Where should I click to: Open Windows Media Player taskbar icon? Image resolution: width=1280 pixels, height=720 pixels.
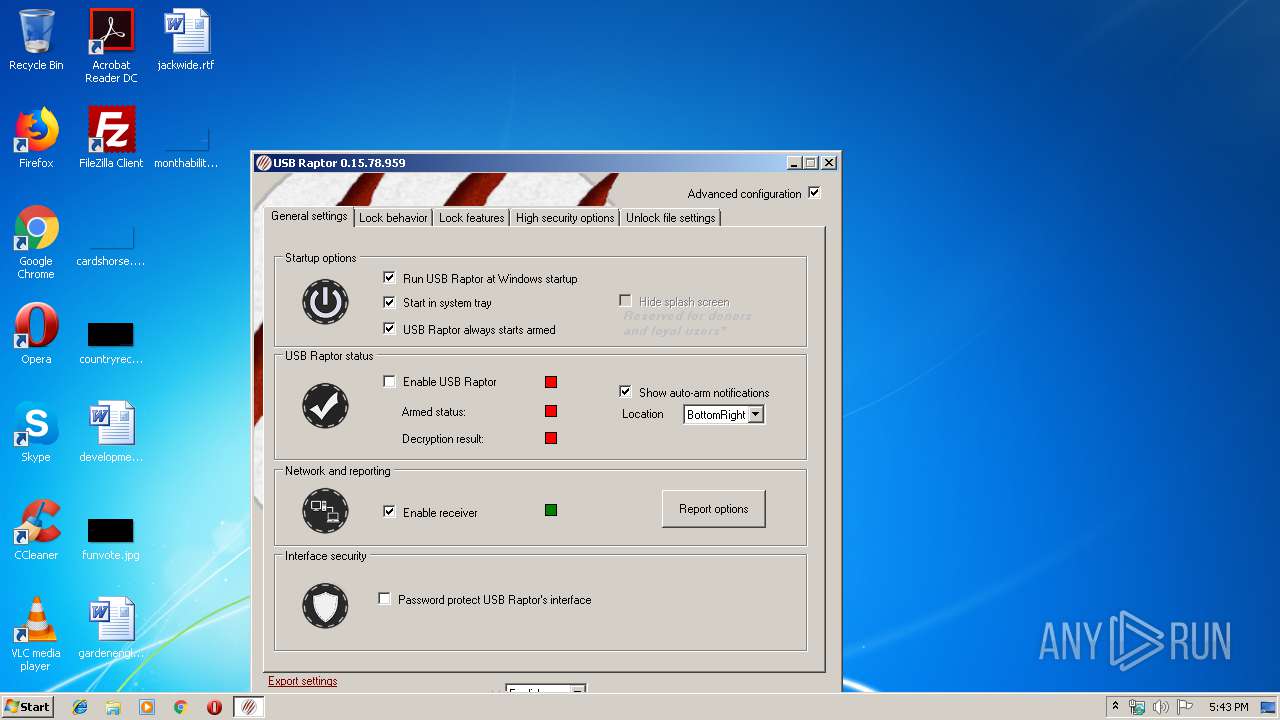click(147, 707)
